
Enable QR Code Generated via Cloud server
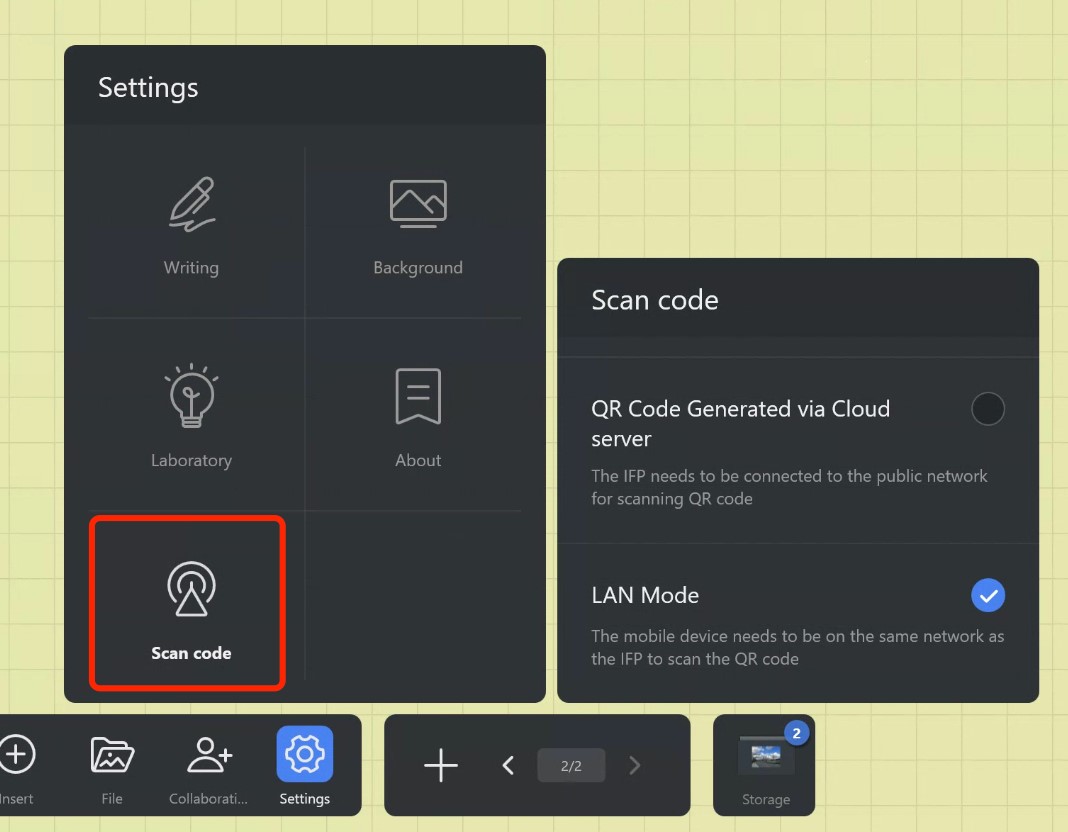pyautogui.click(x=987, y=409)
